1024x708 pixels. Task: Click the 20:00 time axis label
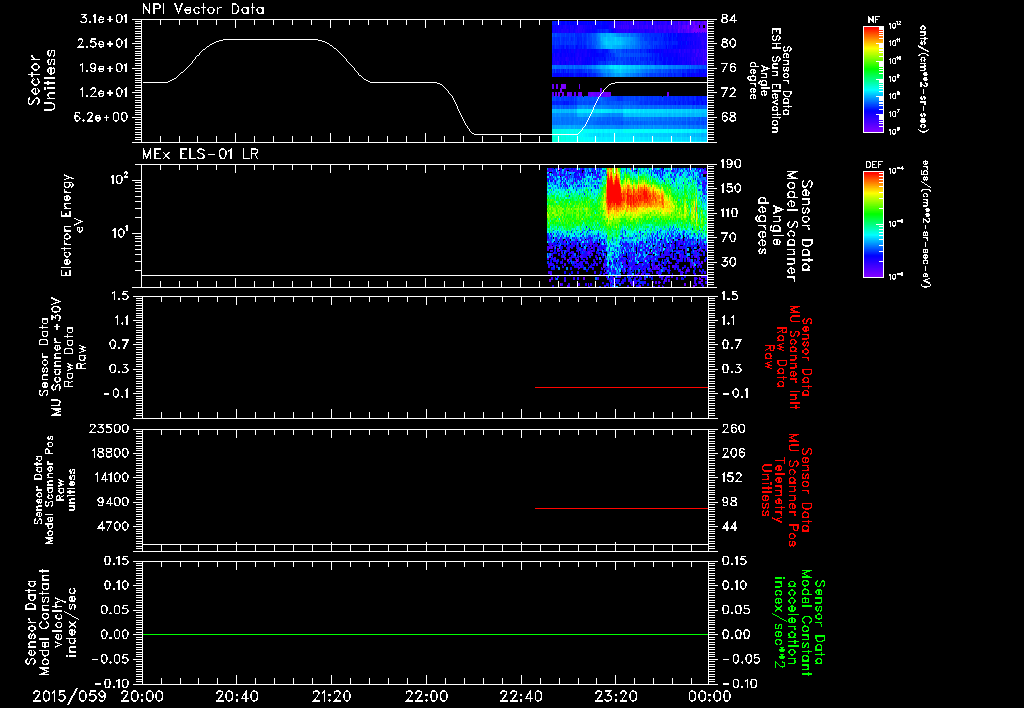click(x=142, y=696)
